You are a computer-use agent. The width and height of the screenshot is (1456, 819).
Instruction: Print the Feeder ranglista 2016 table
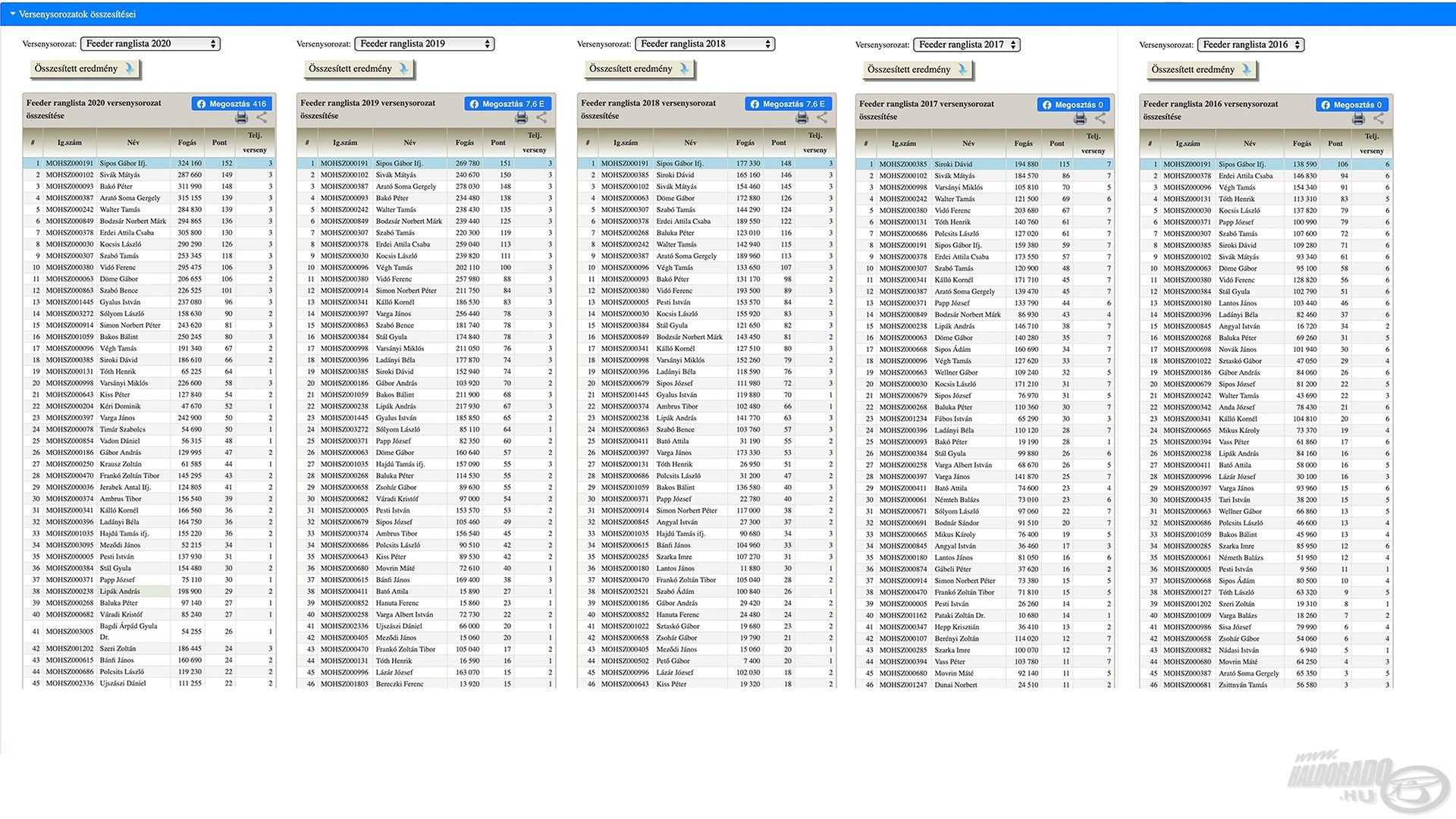(x=1358, y=118)
